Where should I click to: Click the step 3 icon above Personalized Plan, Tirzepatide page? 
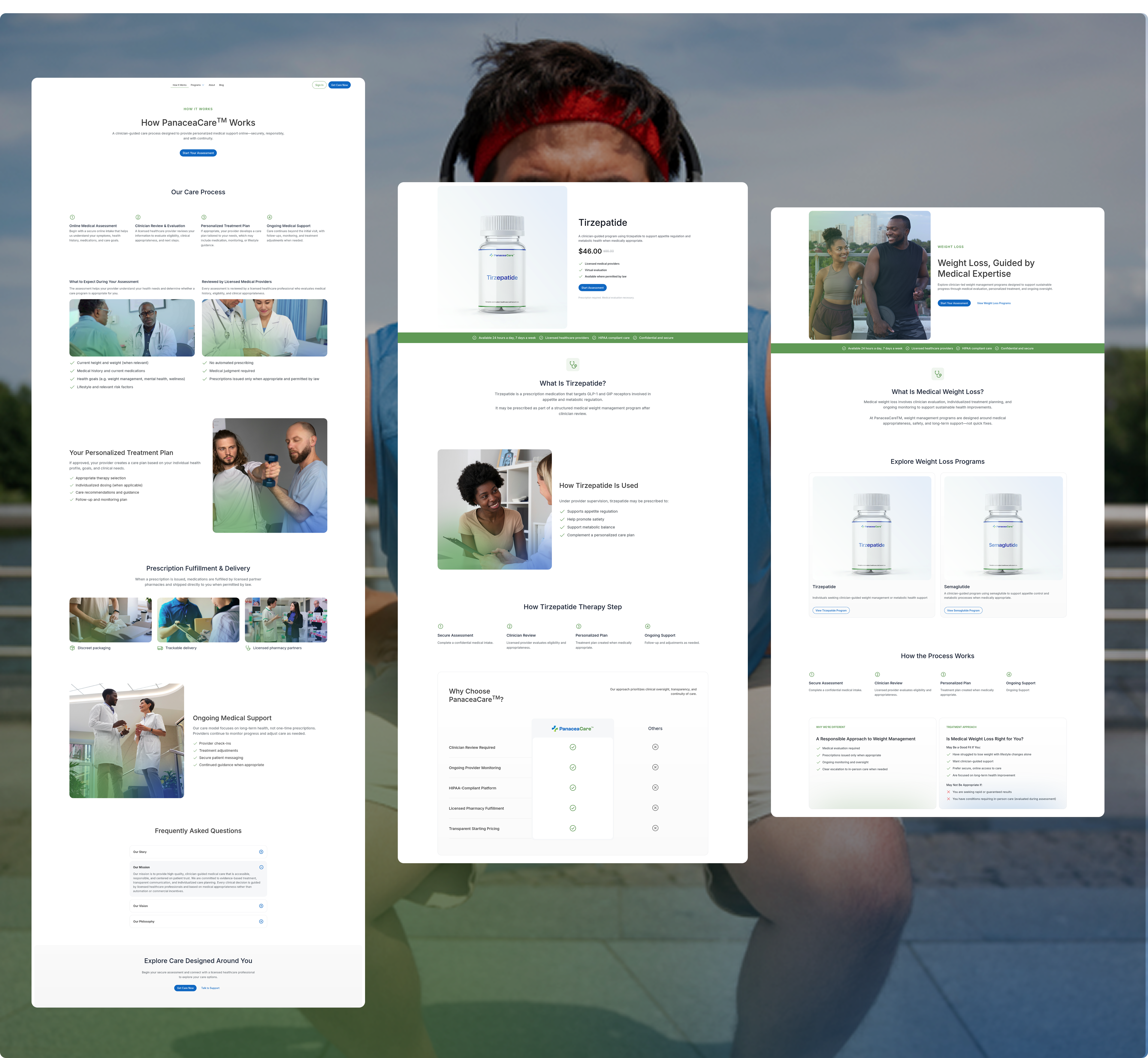point(578,626)
